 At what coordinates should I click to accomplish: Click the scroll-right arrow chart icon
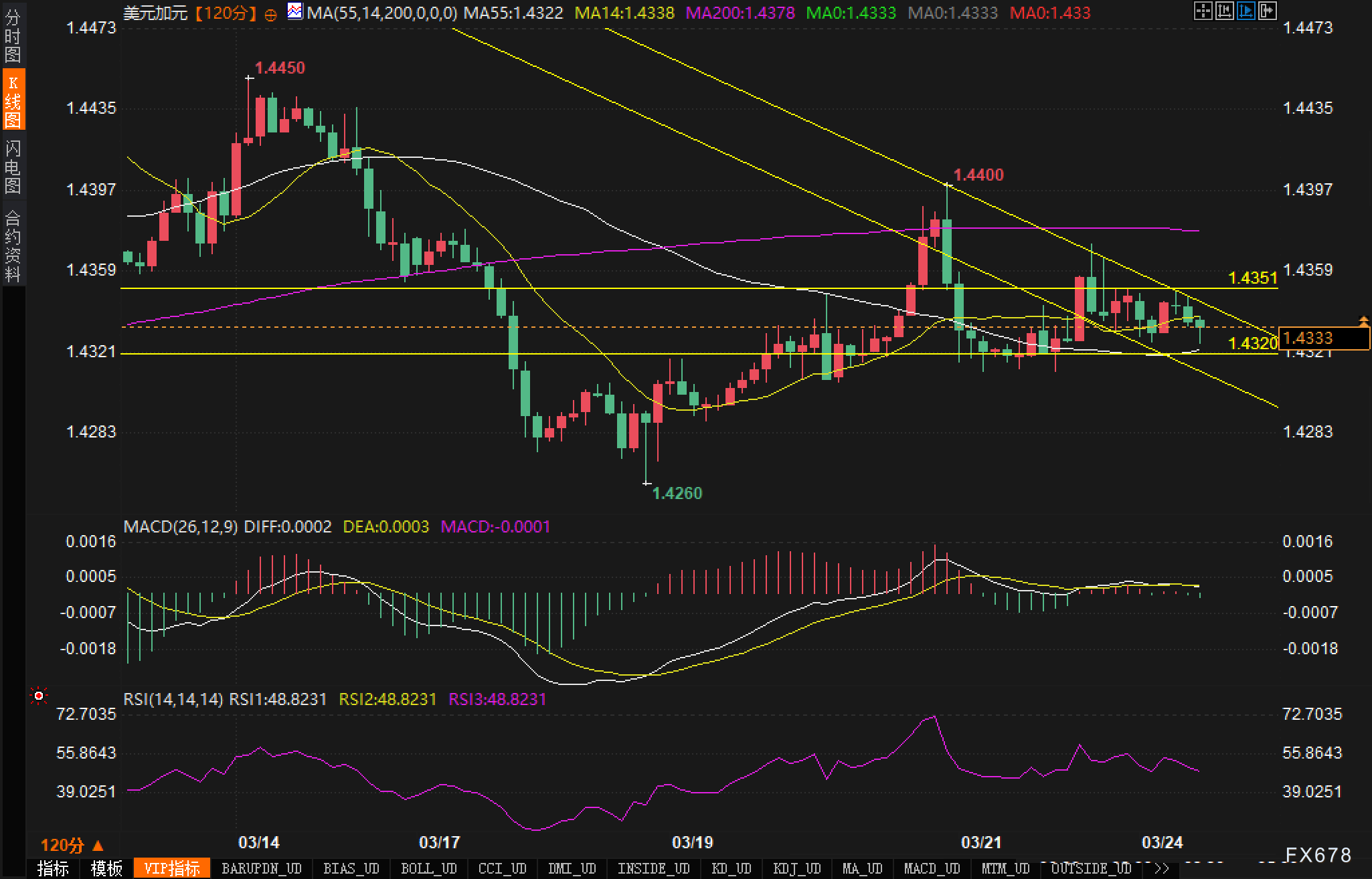pyautogui.click(x=1268, y=11)
